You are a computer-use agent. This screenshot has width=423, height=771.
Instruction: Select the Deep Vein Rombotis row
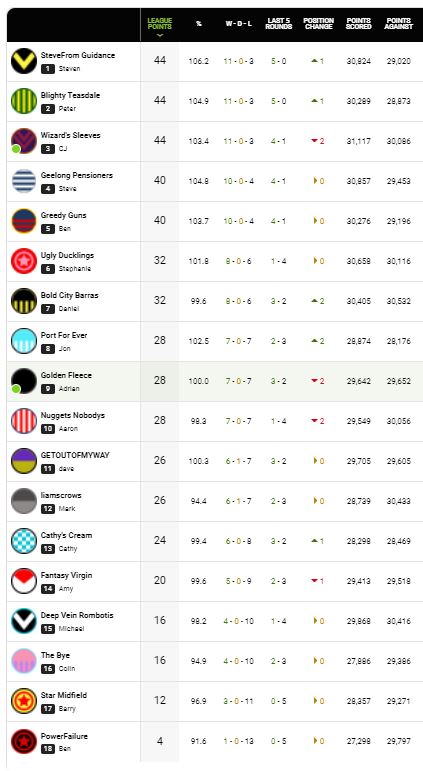215,622
